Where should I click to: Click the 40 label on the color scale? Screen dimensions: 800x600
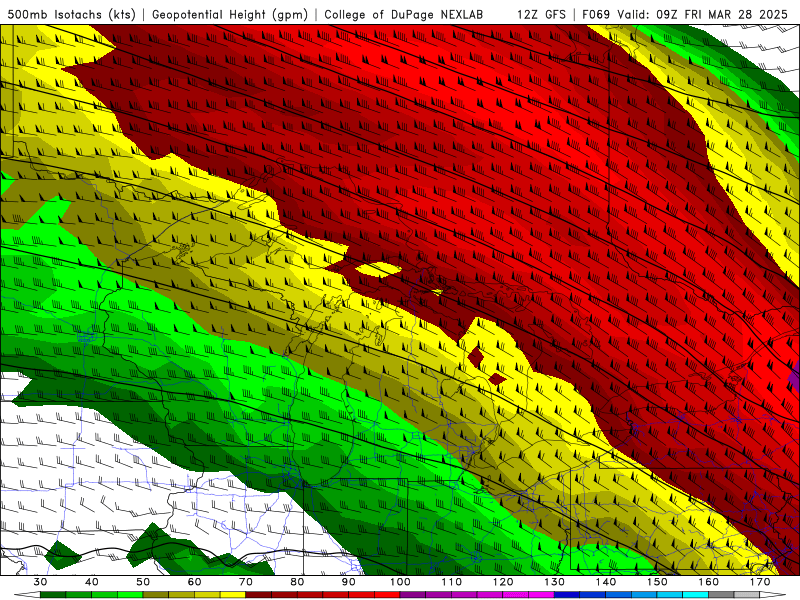pyautogui.click(x=92, y=582)
